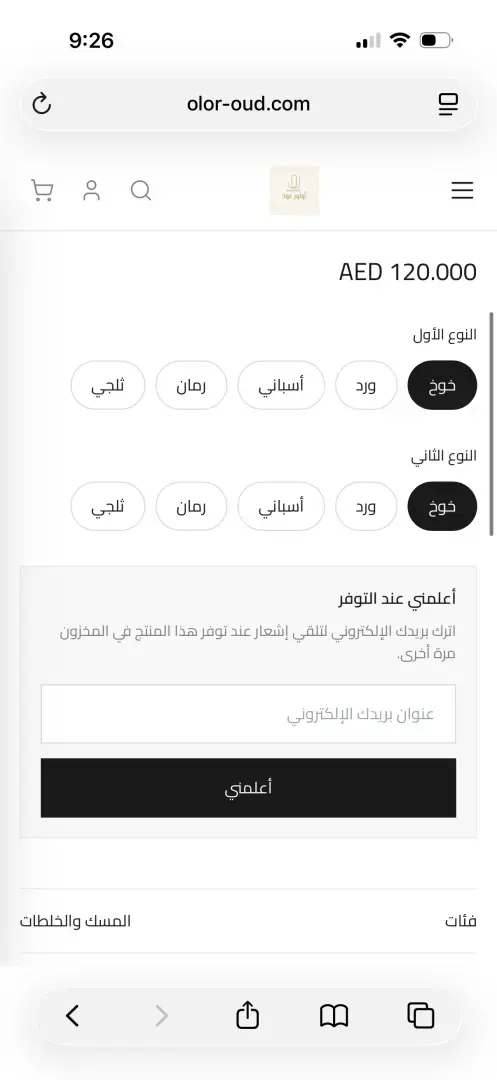The height and width of the screenshot is (1080, 497).
Task: Open the Safari tabs overview
Action: (421, 1015)
